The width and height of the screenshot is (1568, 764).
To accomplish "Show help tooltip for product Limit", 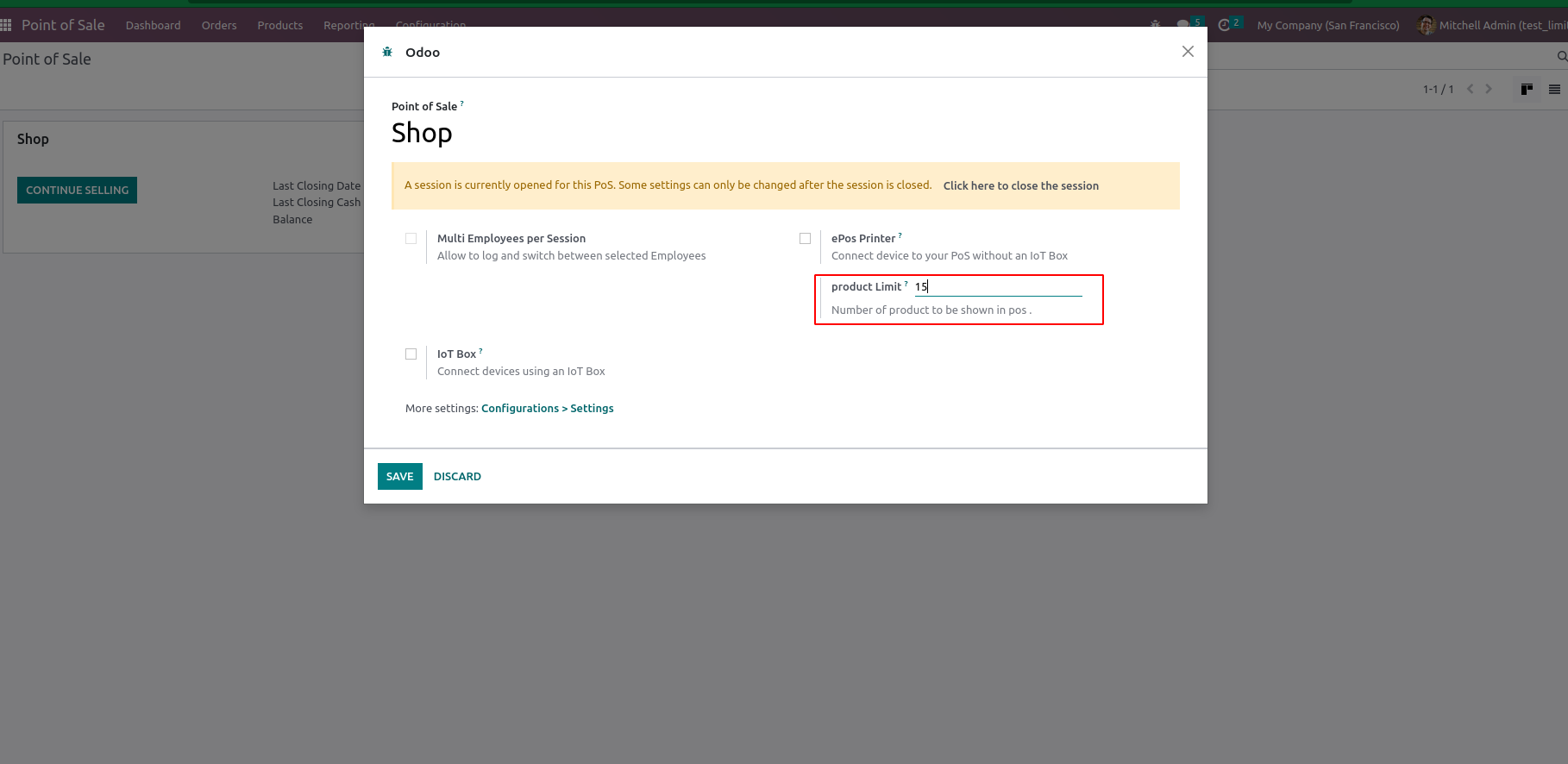I will (906, 284).
